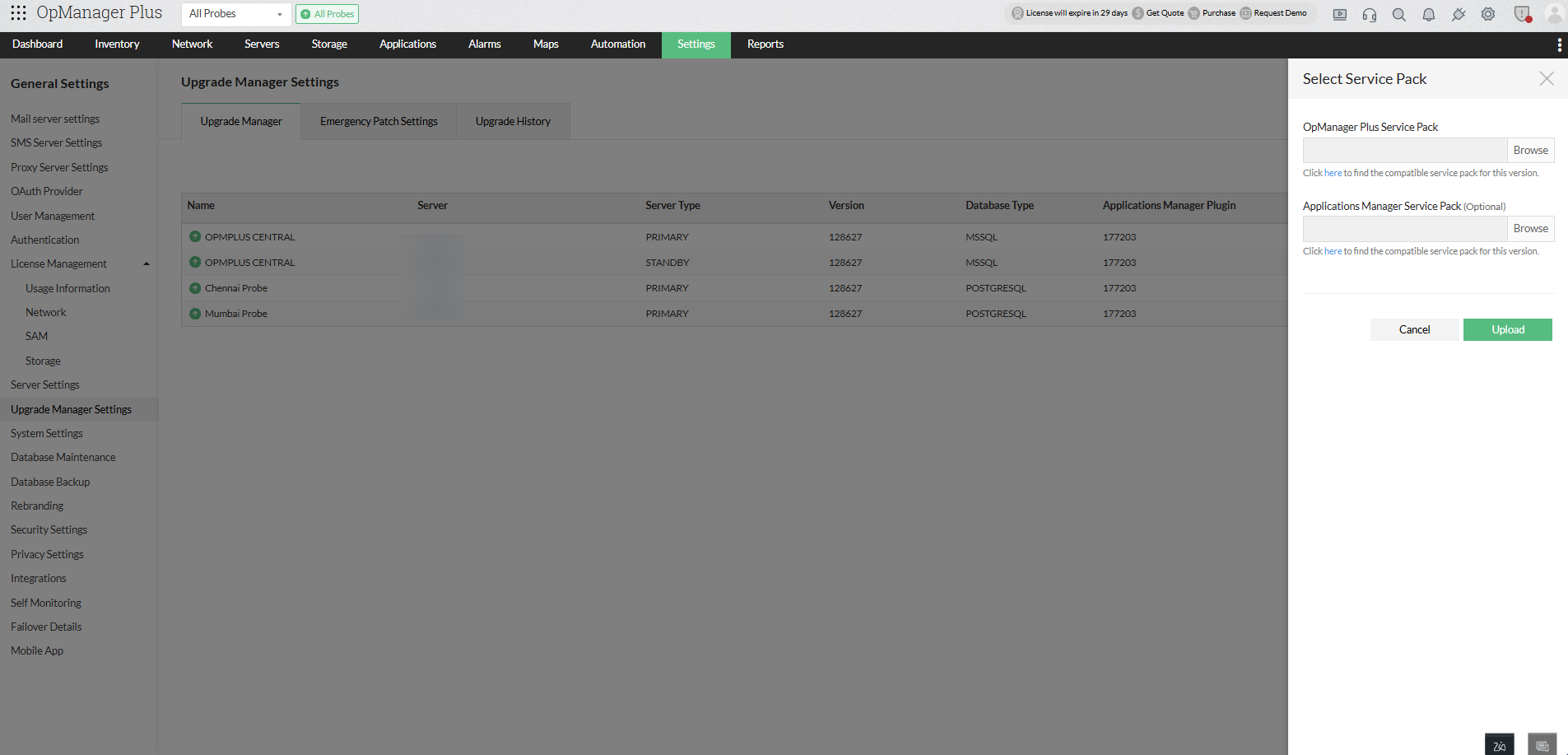Open the shield security alert icon
Image resolution: width=1568 pixels, height=755 pixels.
[1522, 14]
